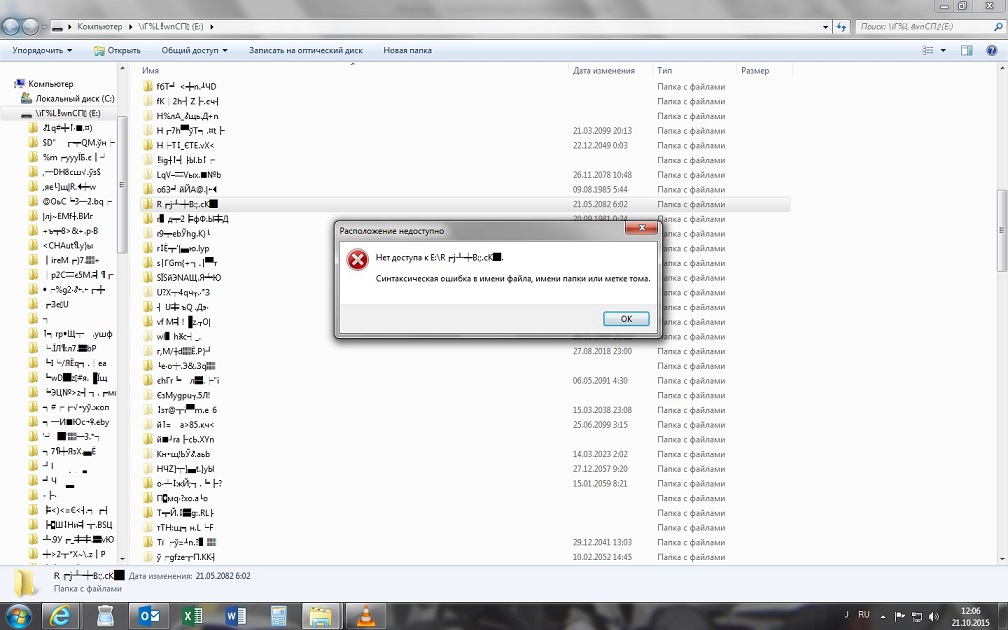Open the Упорядочить dropdown menu

tap(42, 50)
